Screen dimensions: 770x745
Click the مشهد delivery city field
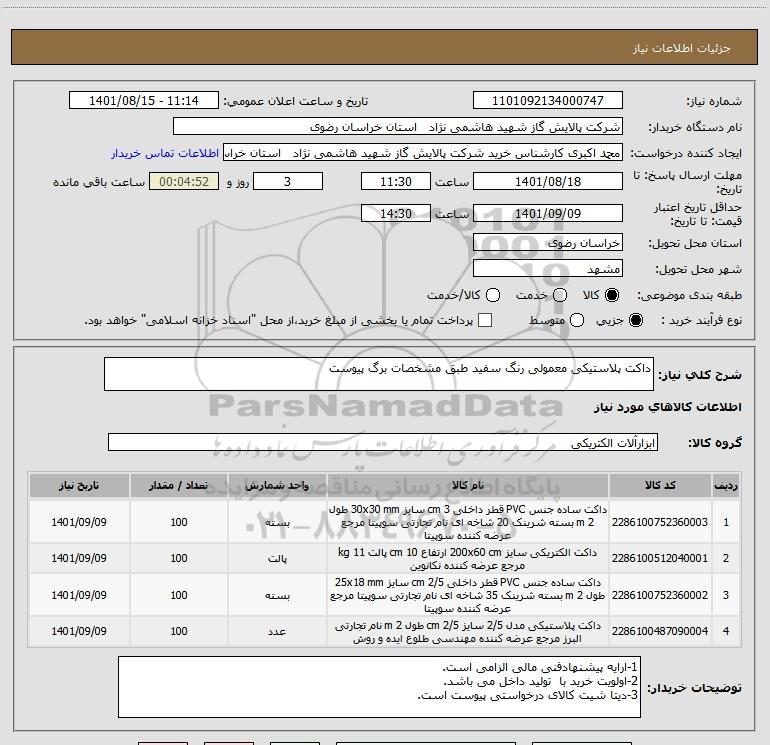point(547,269)
